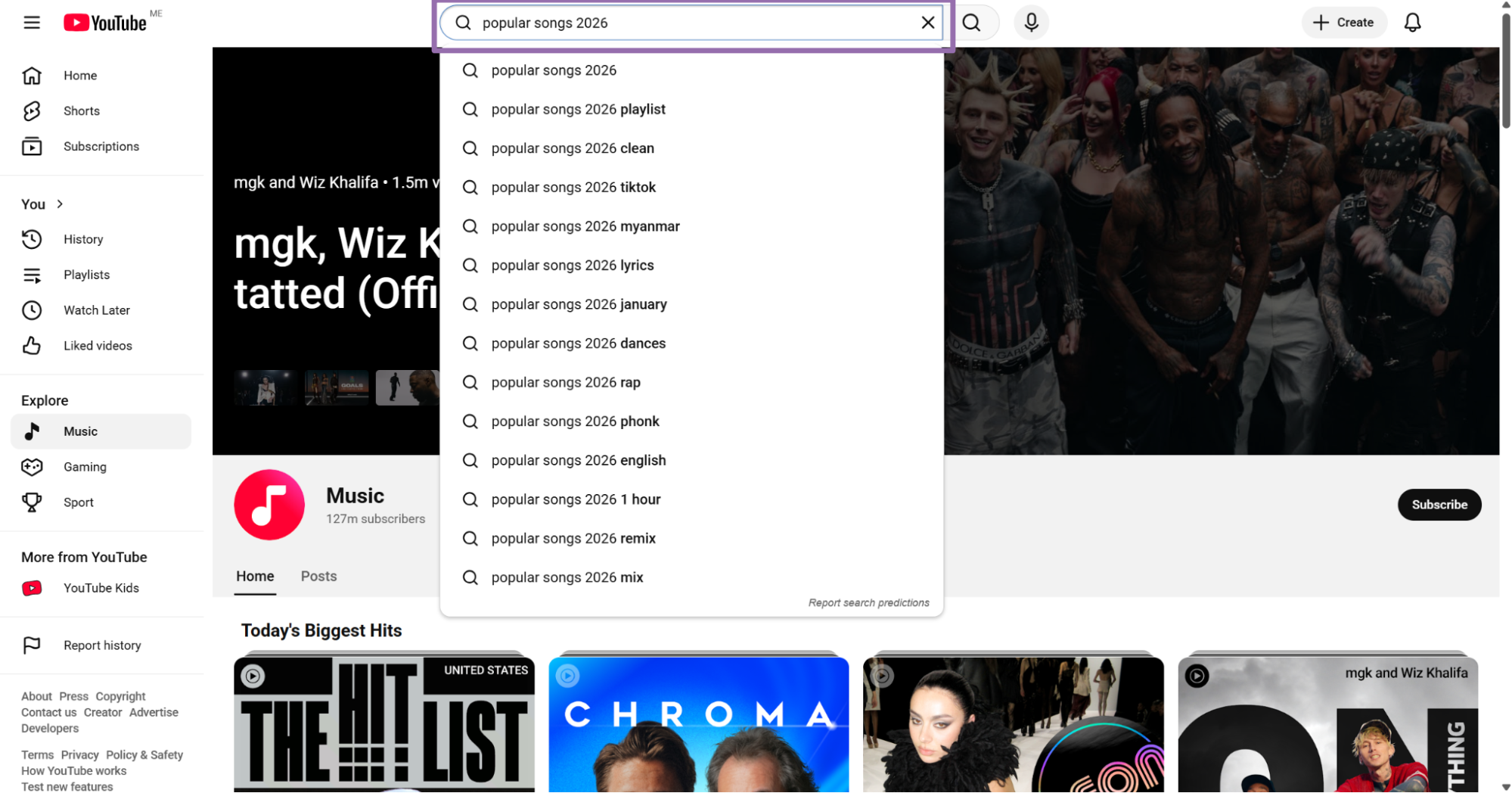The height and width of the screenshot is (793, 1512).
Task: Open Gaming under Explore
Action: (x=101, y=467)
